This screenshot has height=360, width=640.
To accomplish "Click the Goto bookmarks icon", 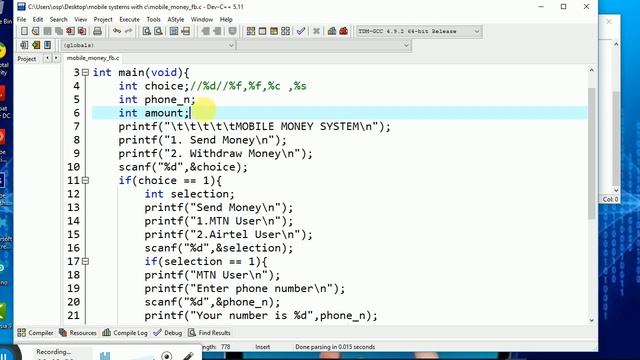I will click(47, 45).
